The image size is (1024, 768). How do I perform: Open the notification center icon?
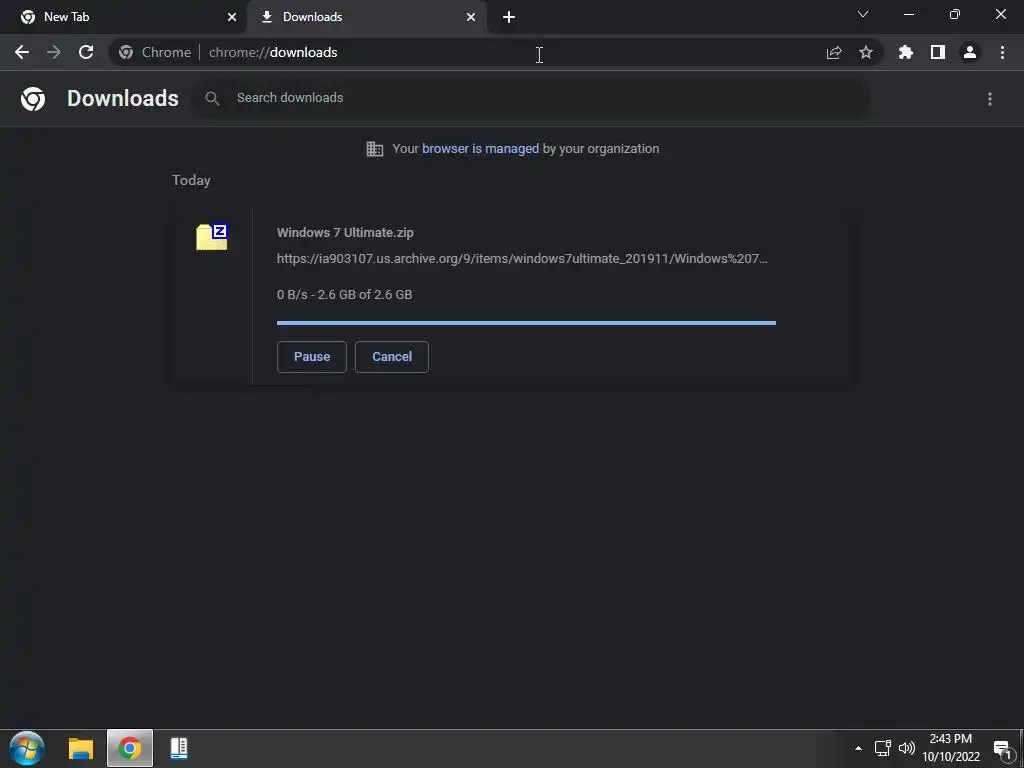(1002, 750)
